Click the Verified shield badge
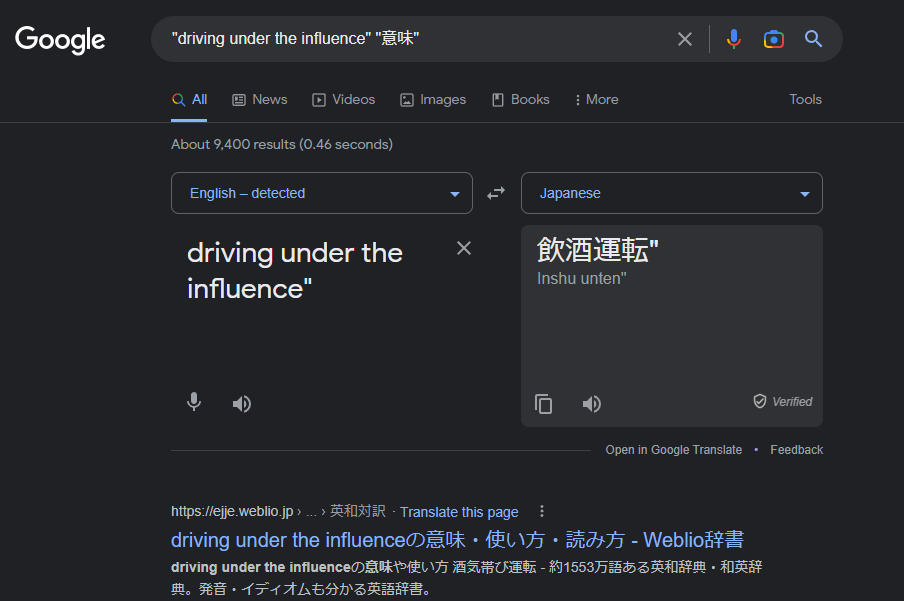This screenshot has height=601, width=904. point(783,401)
